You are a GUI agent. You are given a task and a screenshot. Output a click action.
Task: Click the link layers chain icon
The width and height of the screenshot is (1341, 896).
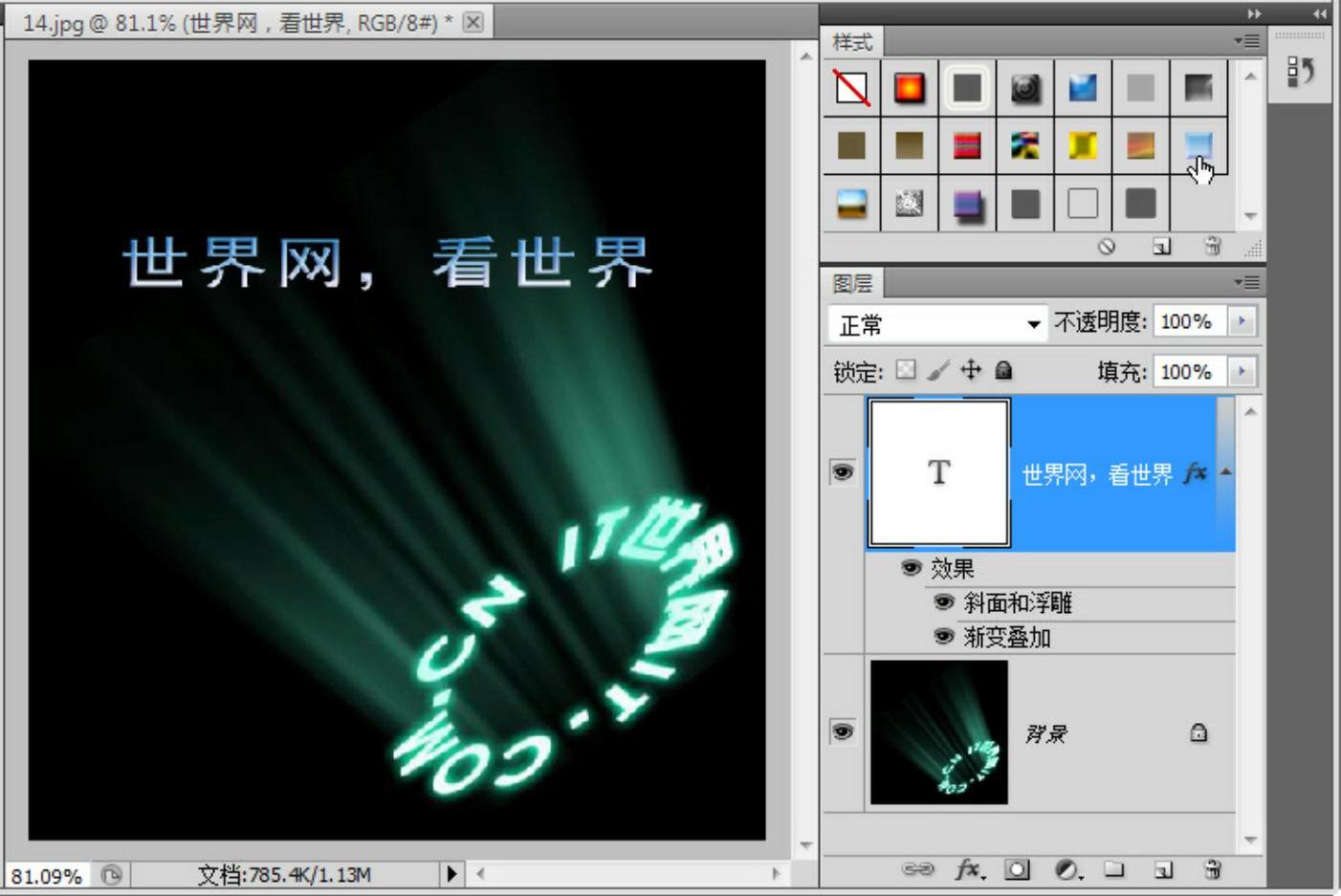(x=917, y=868)
